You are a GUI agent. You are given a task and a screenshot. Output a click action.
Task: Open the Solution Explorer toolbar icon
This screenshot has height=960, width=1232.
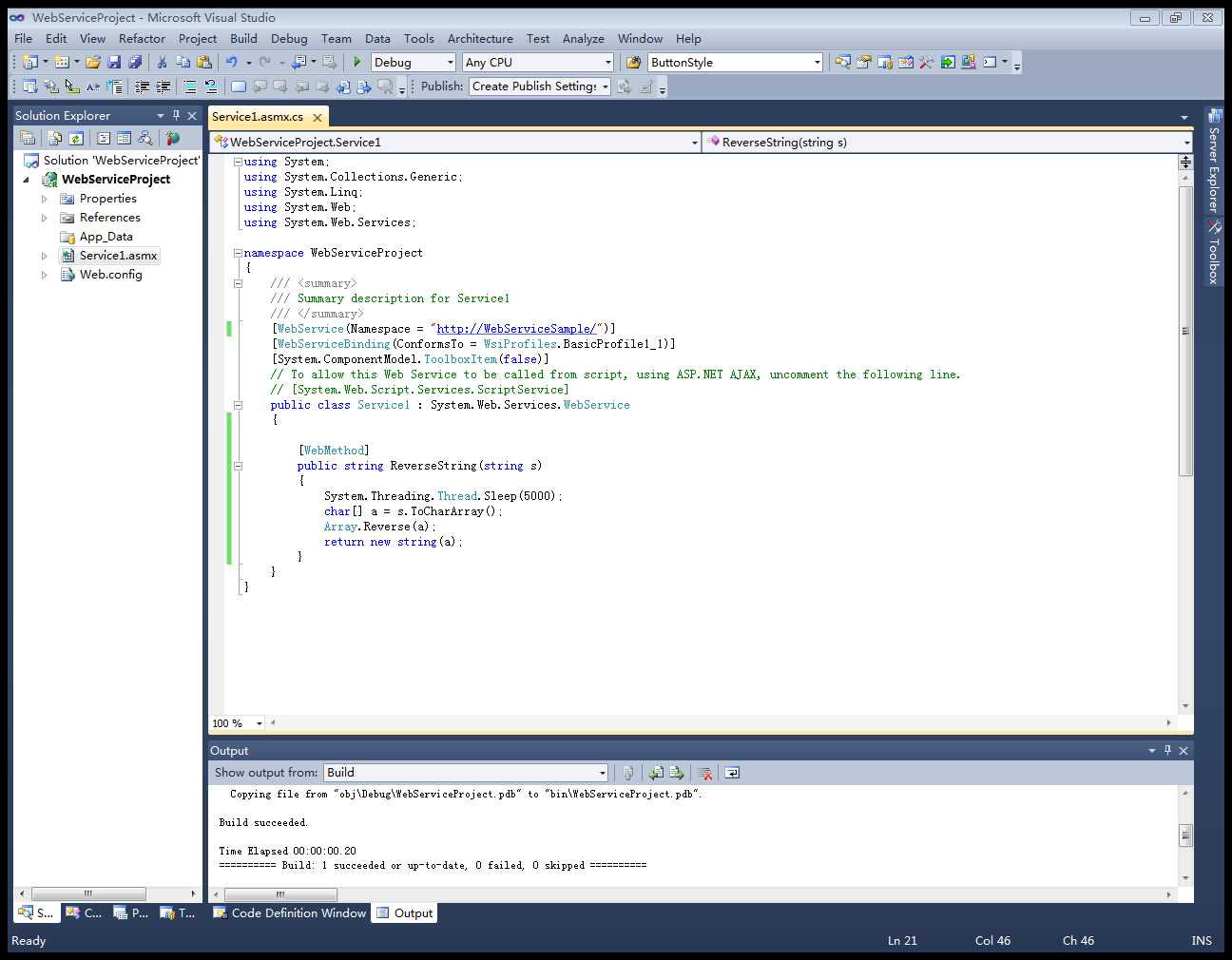coord(843,62)
